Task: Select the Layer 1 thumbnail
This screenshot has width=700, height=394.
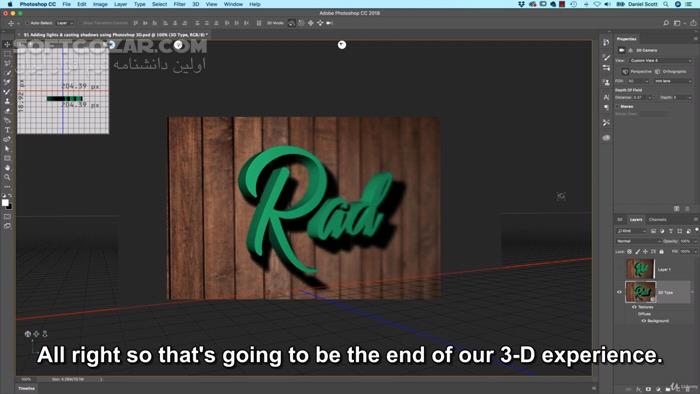Action: pos(640,270)
